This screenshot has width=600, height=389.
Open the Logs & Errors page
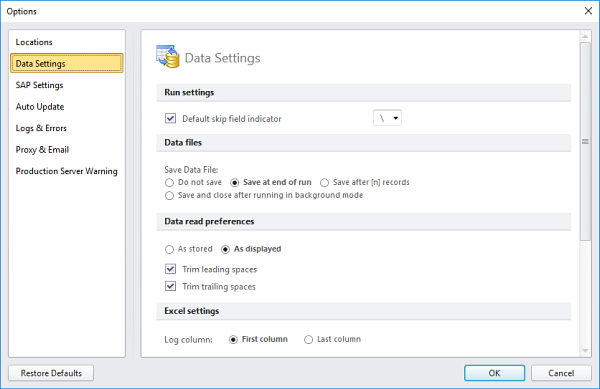[x=41, y=128]
